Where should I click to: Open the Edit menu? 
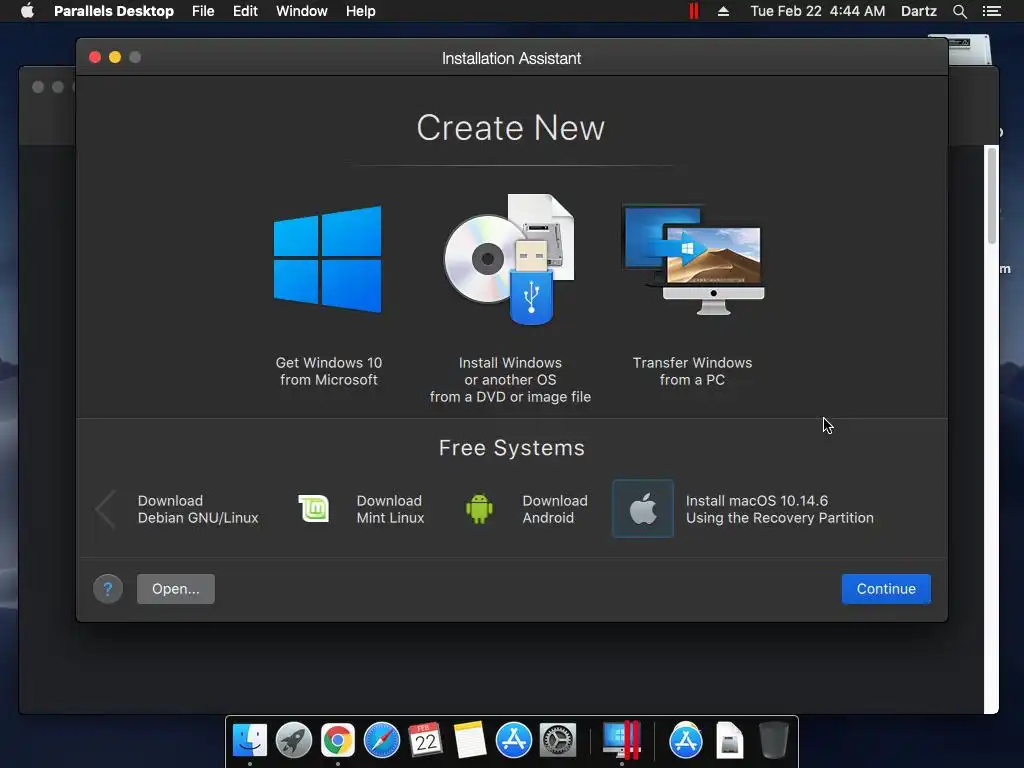(245, 11)
